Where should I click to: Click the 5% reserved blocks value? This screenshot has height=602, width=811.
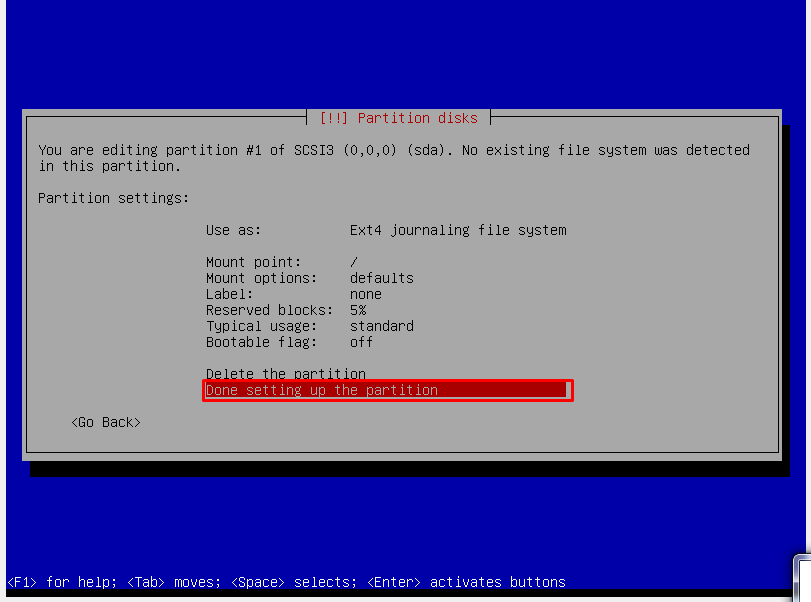pos(358,310)
